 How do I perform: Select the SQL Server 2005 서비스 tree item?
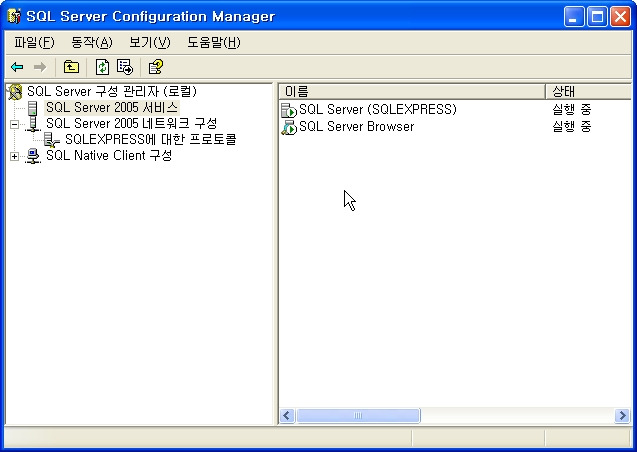(x=112, y=108)
